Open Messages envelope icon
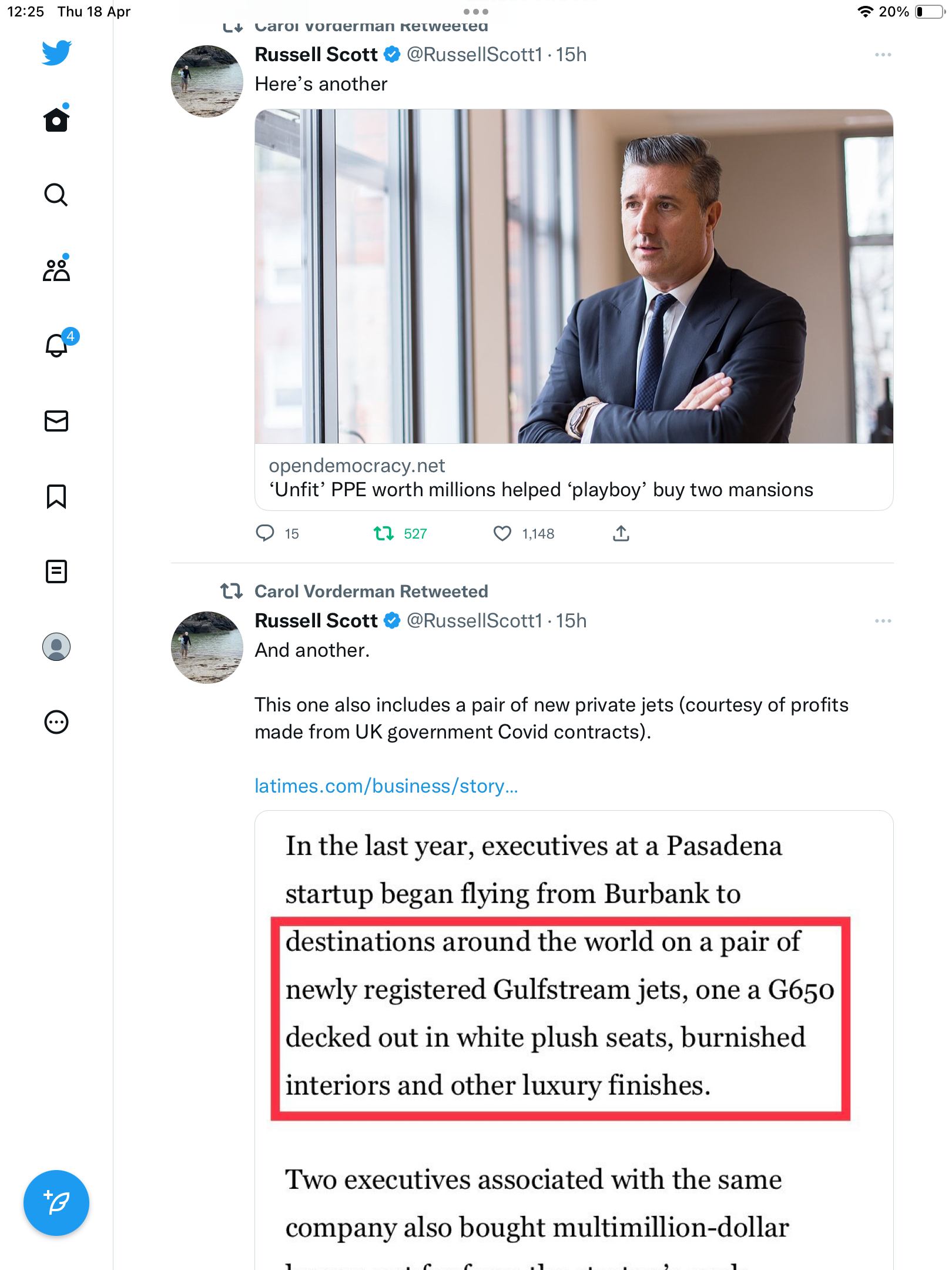This screenshot has width=952, height=1270. [x=56, y=421]
